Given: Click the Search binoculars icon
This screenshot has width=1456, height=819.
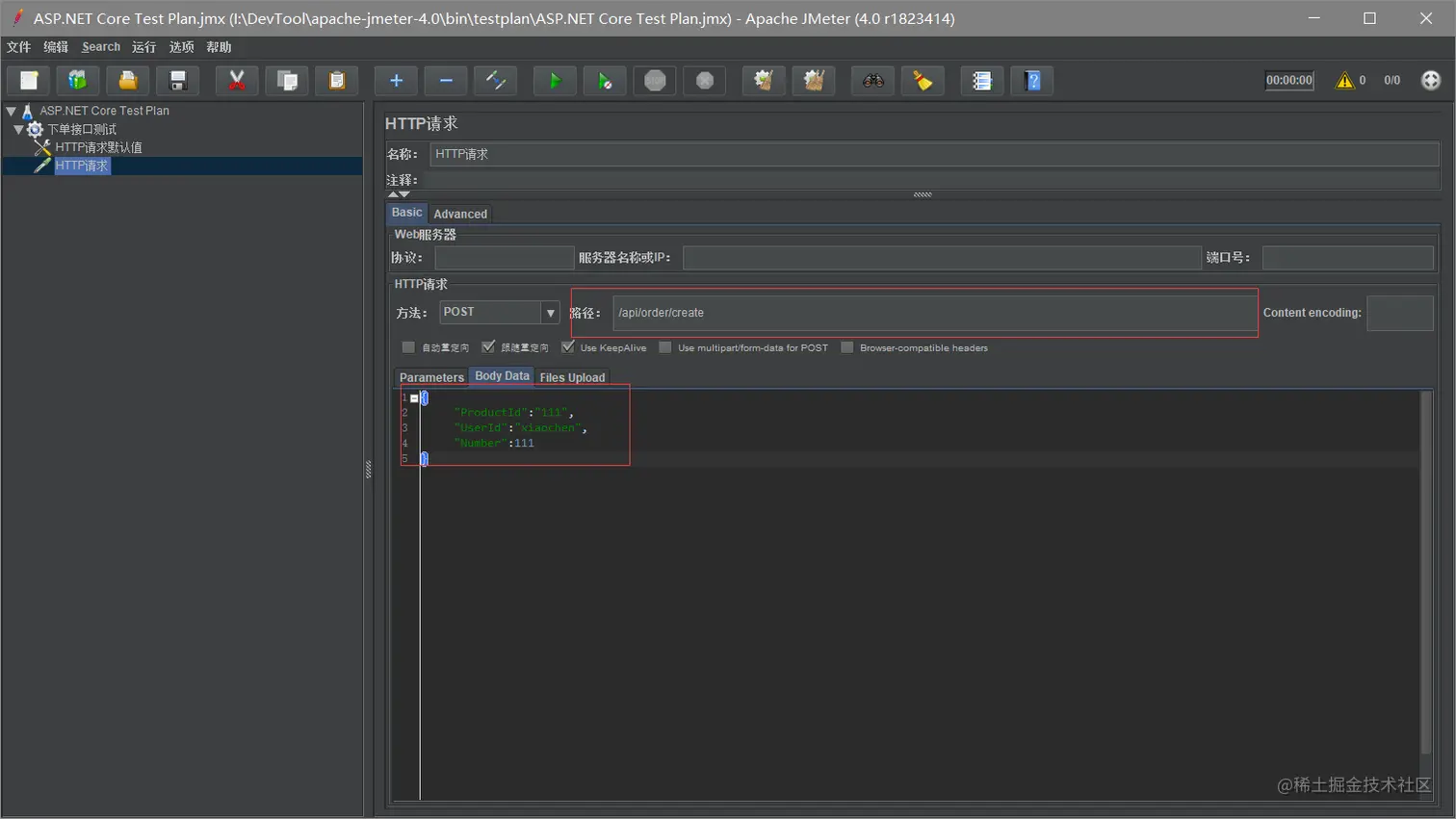Looking at the screenshot, I should (x=873, y=81).
